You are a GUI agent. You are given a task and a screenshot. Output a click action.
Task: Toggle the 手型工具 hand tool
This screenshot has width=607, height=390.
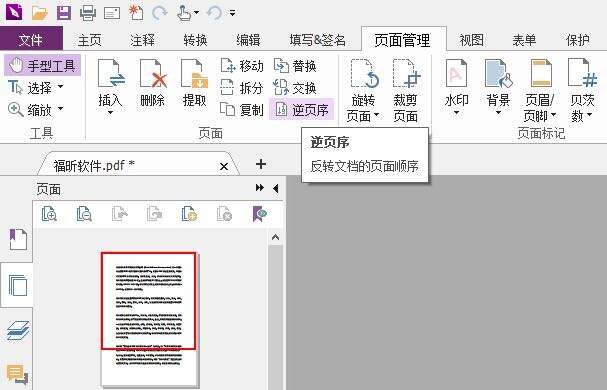[x=43, y=65]
